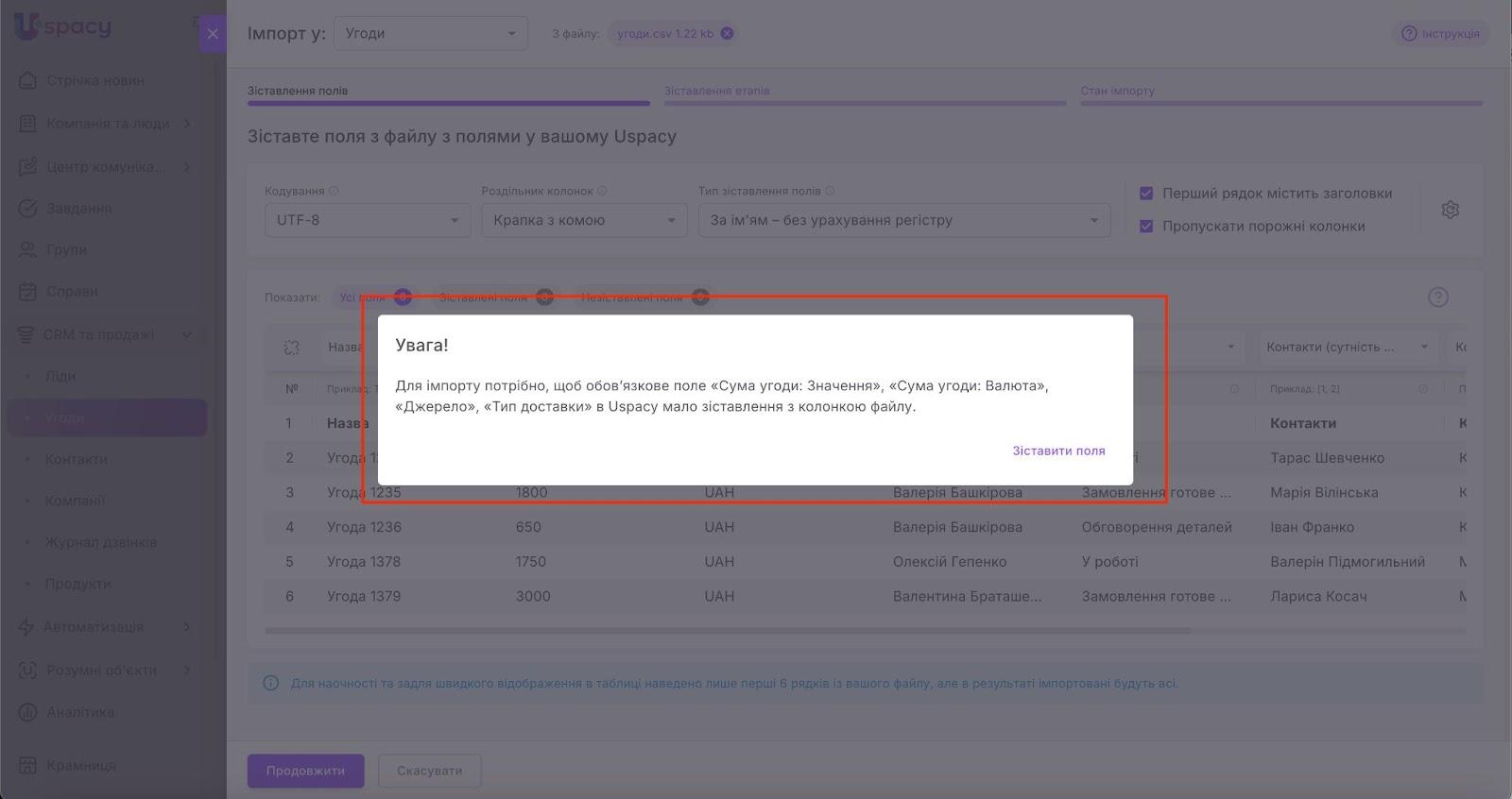The height and width of the screenshot is (799, 1512).
Task: Open Контакти in the CRM submenu
Action: [77, 459]
